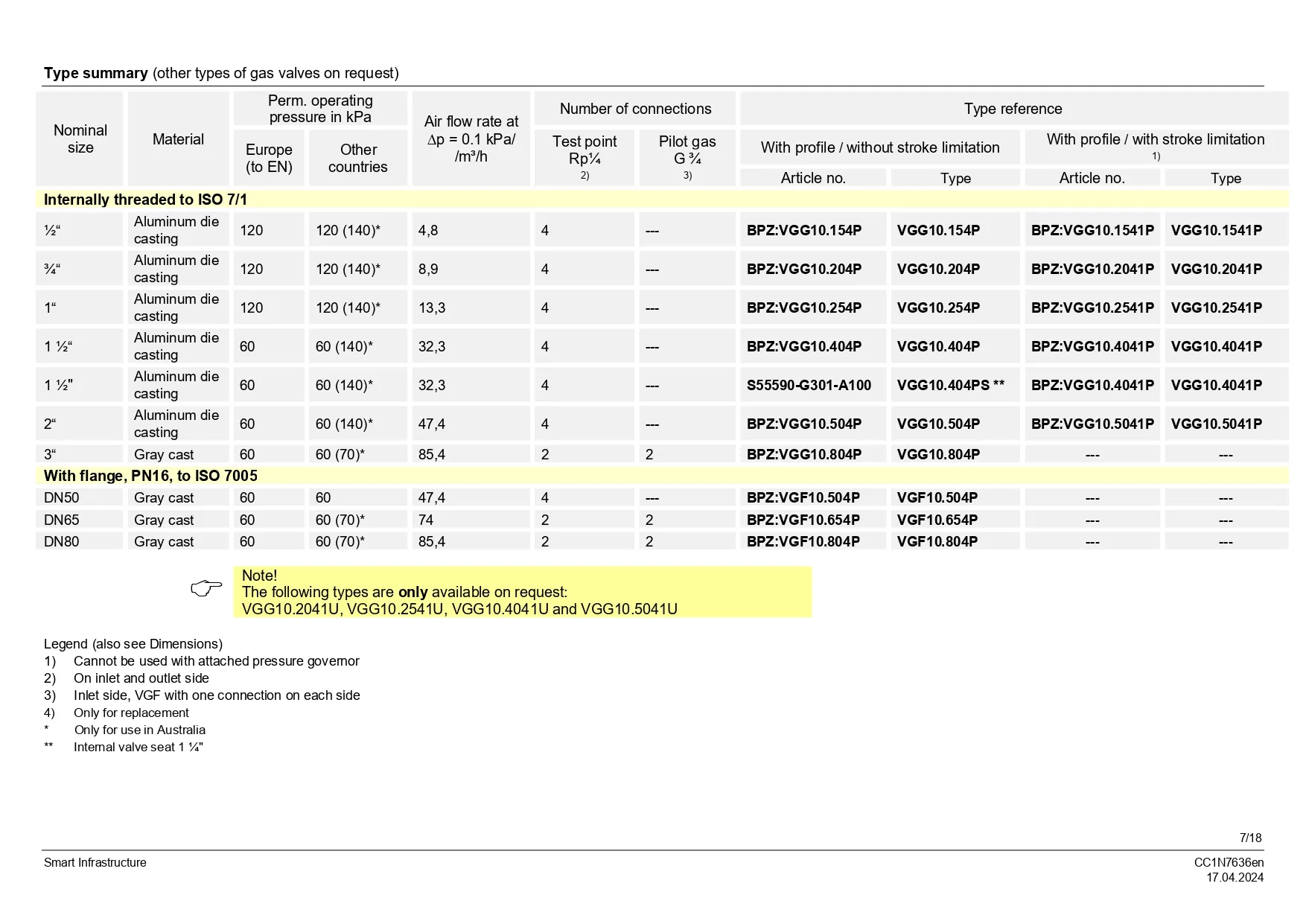
Task: Click type reference VGG10.2541P
Action: (x=1216, y=308)
